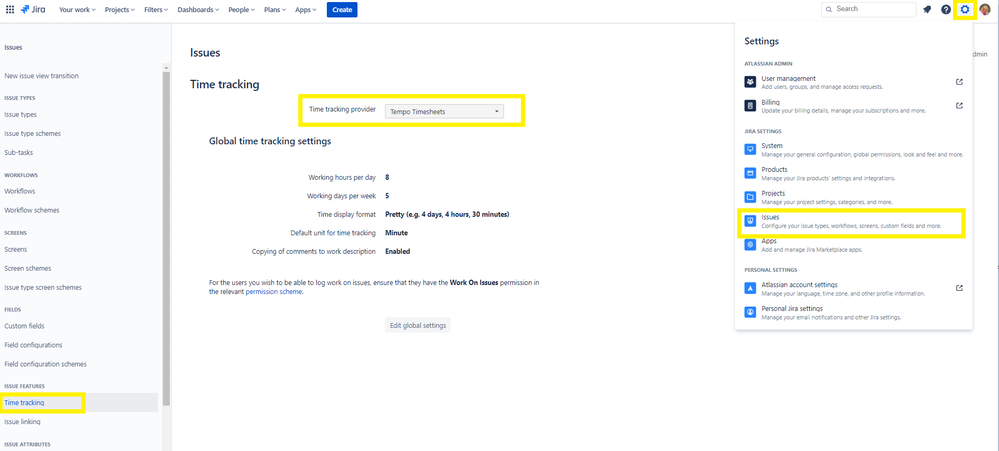This screenshot has height=451, width=999.
Task: Open Field configuration schemes in sidebar
Action: [45, 364]
